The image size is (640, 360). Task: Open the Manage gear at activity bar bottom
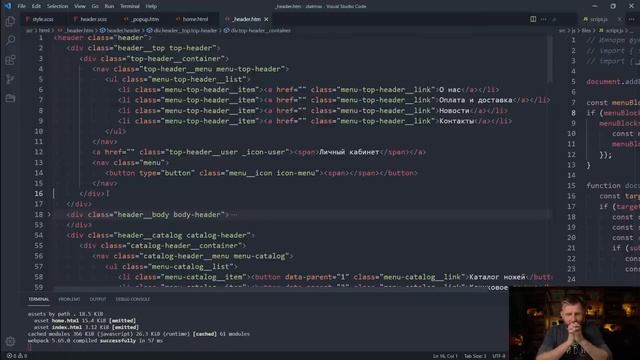(10, 341)
